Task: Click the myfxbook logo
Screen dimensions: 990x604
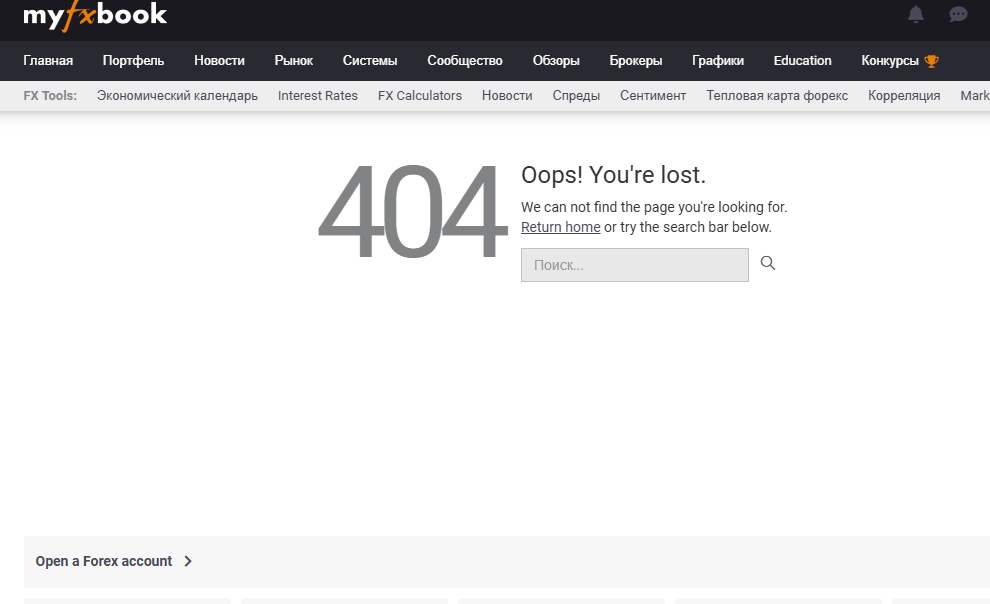Action: point(95,15)
